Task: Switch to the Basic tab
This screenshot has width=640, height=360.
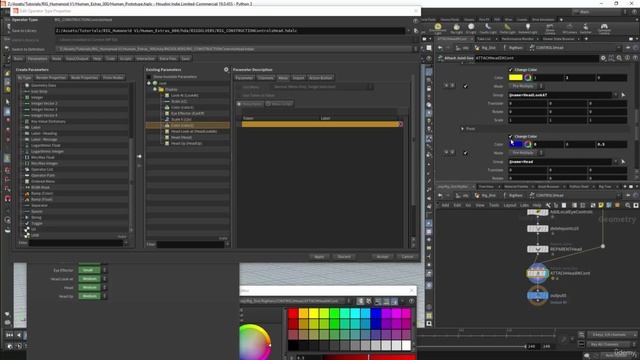Action: (x=18, y=58)
